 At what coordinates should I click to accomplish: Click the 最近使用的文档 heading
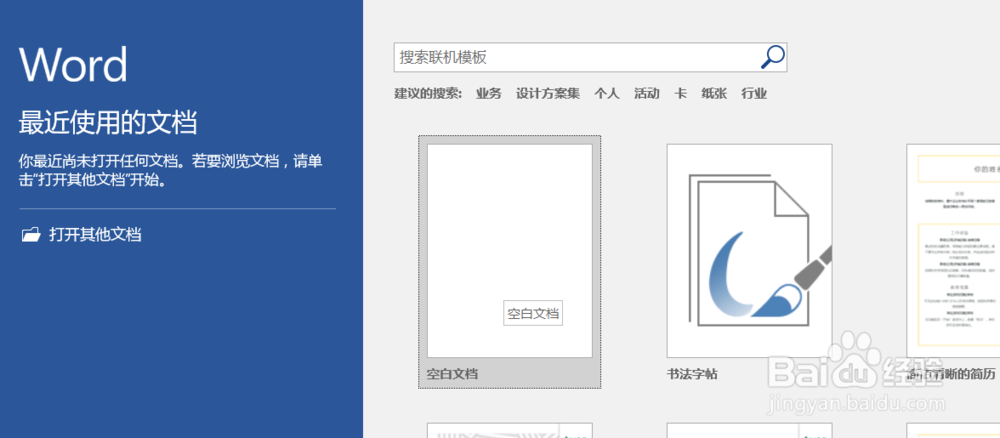point(108,122)
